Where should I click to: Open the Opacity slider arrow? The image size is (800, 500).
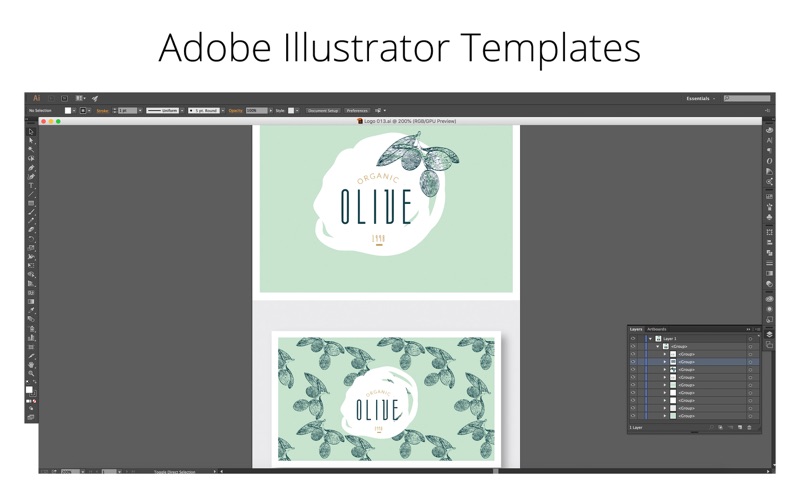coord(270,110)
